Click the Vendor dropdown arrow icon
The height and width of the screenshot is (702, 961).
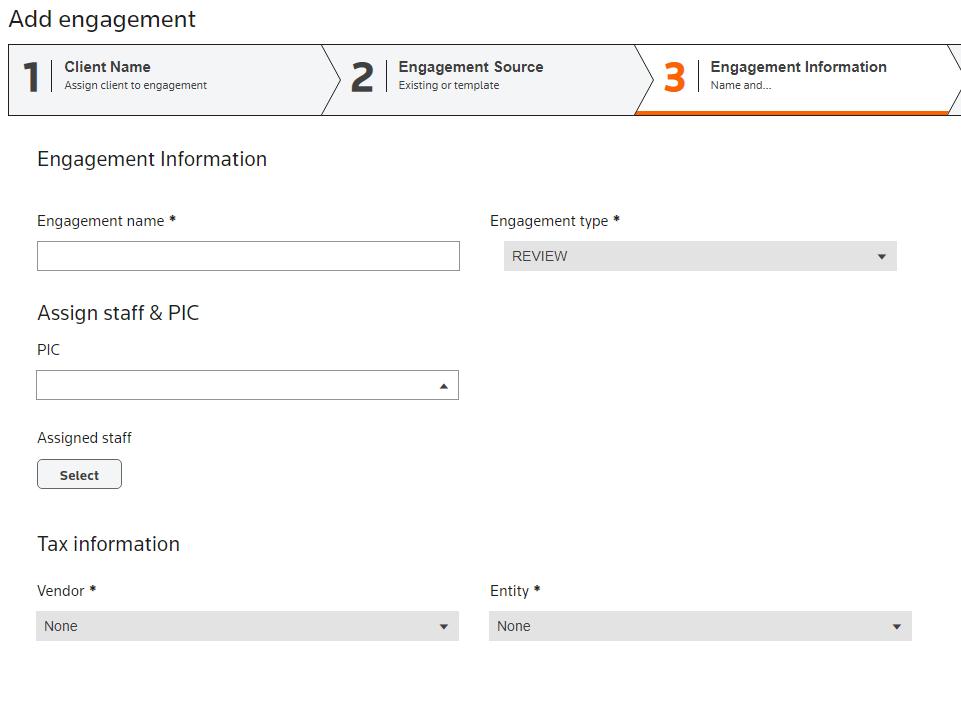443,627
